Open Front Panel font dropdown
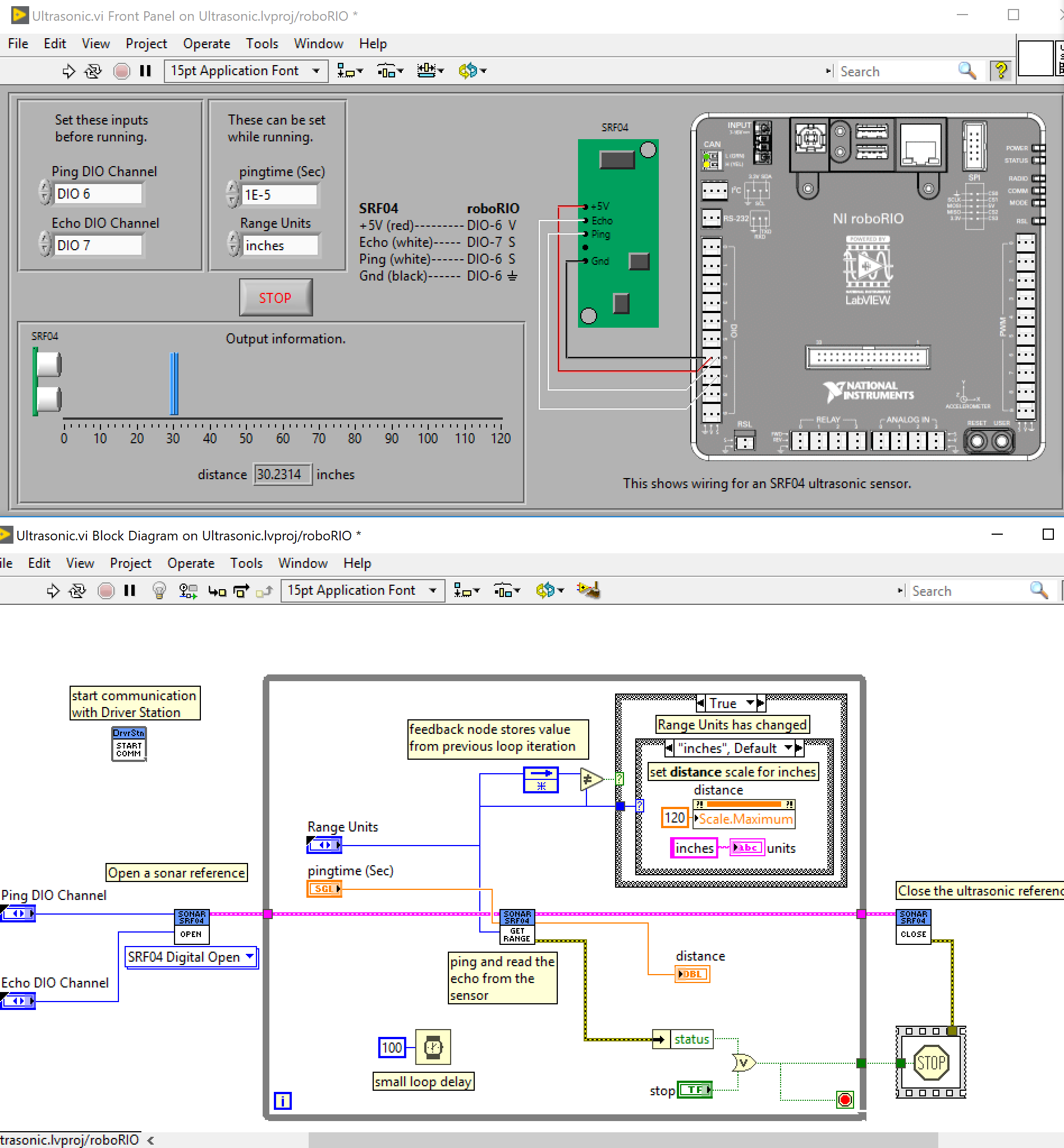 pos(246,71)
